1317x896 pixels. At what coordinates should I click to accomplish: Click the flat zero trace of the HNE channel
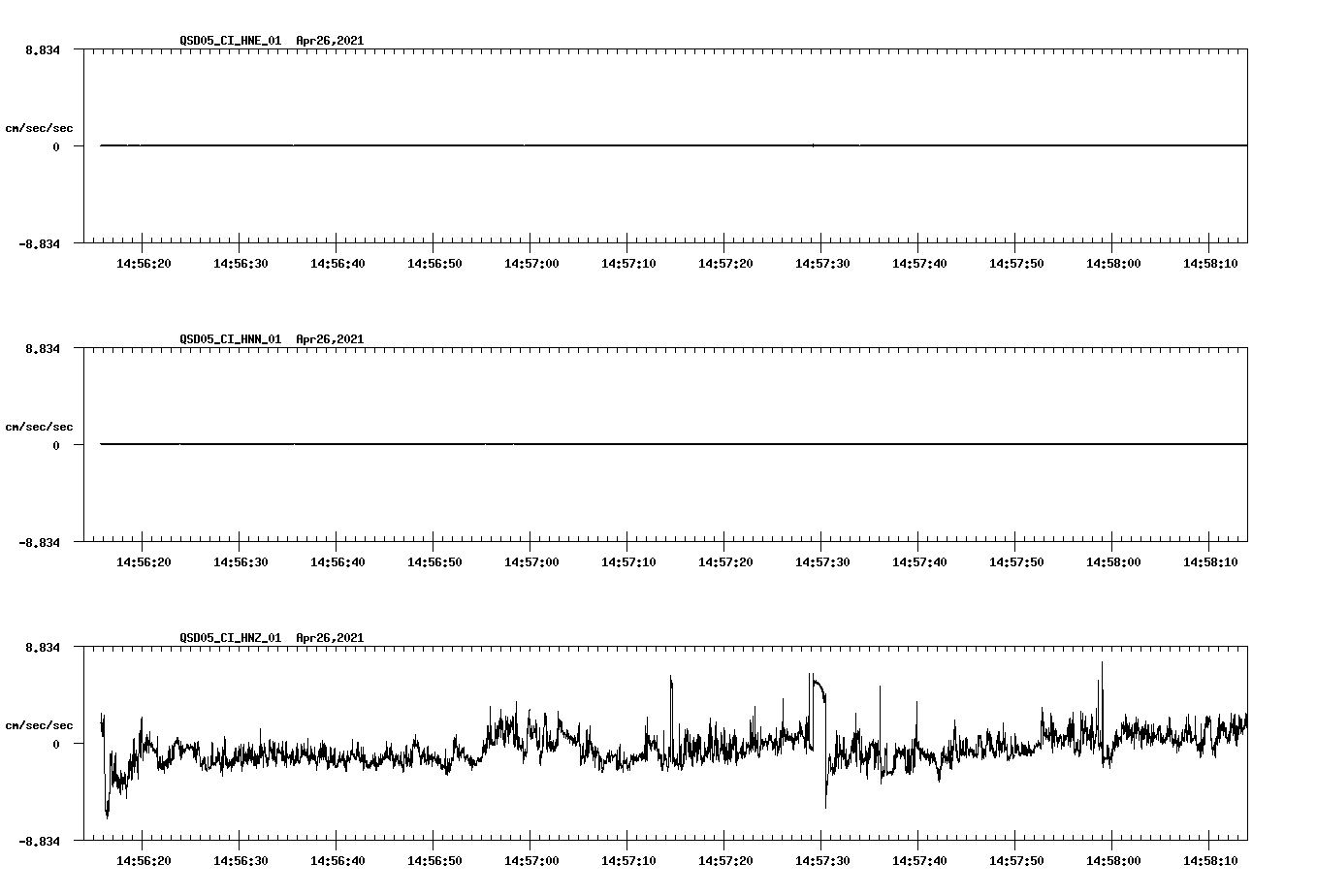pos(669,145)
